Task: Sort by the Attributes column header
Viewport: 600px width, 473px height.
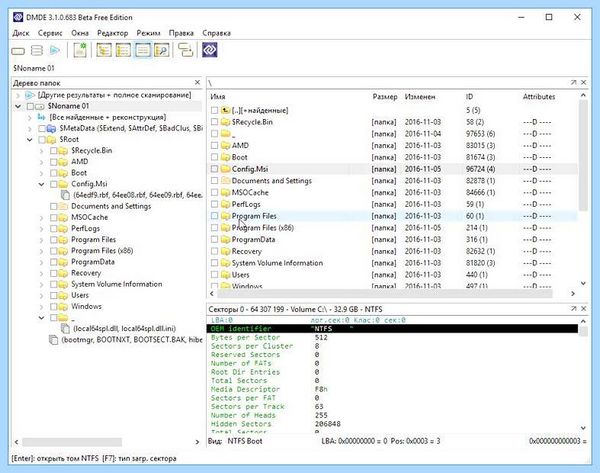Action: click(x=539, y=97)
